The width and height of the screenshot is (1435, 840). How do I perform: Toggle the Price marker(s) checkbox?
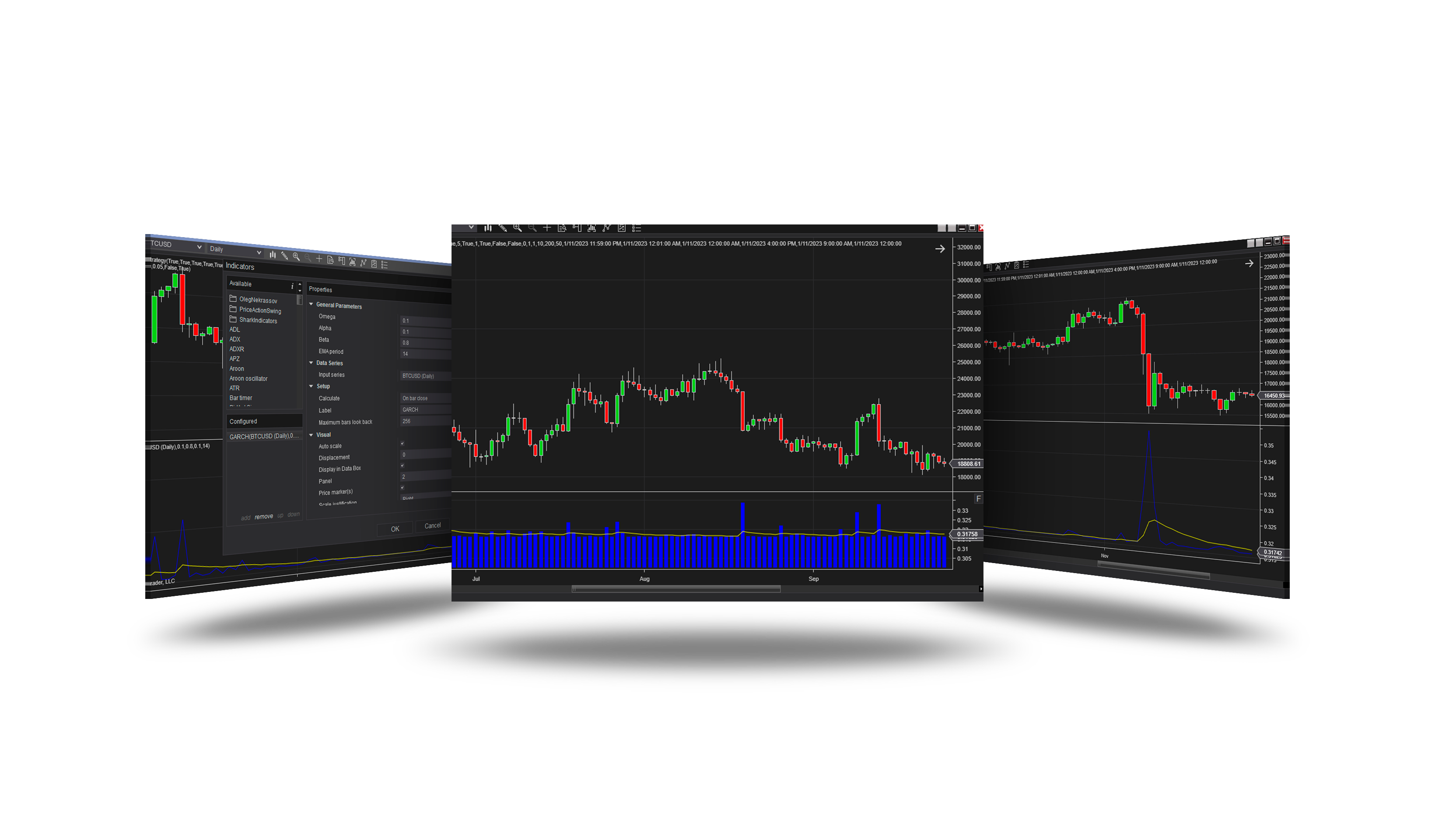click(402, 487)
